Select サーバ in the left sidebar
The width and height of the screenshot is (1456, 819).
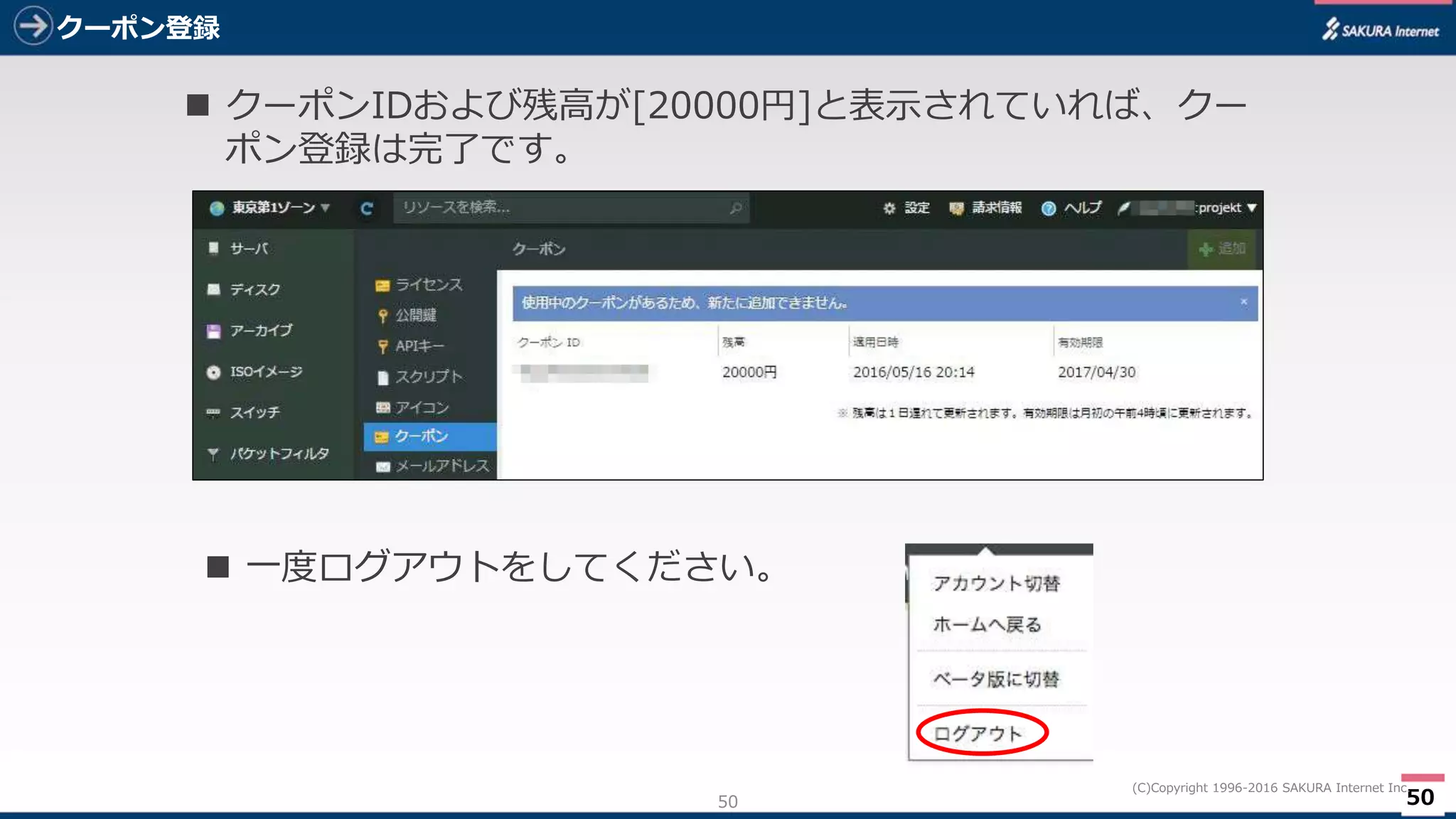click(x=249, y=248)
